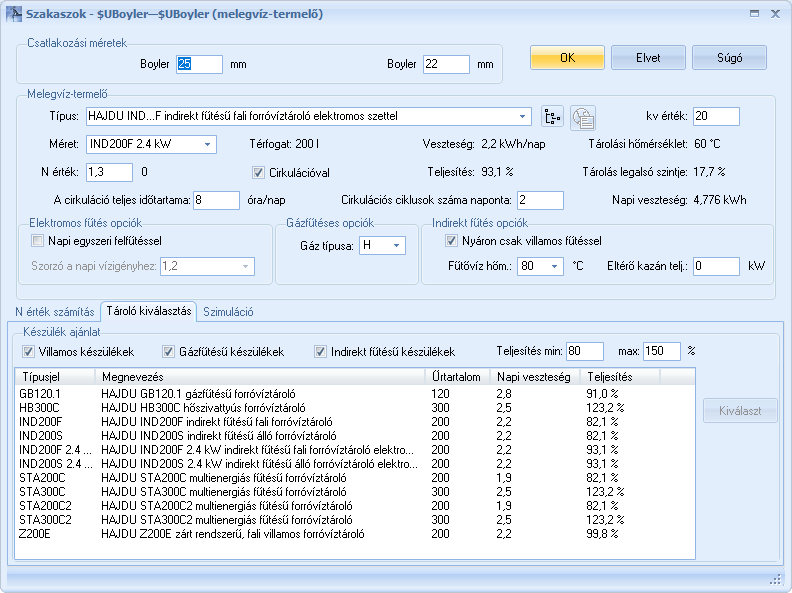Open the Gáz típusa dropdown
The image size is (792, 593).
[x=397, y=245]
